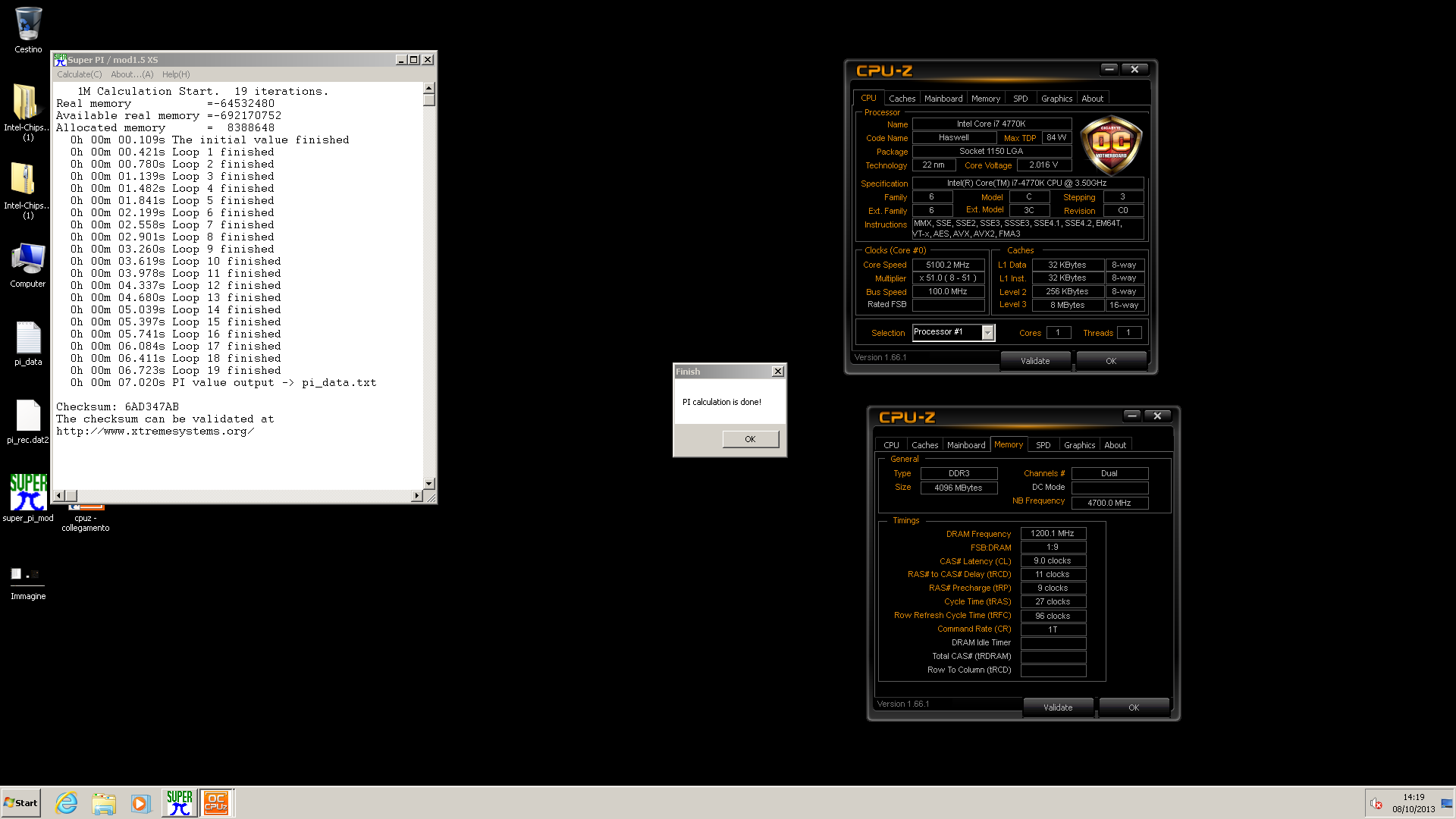Select the super_pi_mod desktop shortcut
Image resolution: width=1456 pixels, height=819 pixels.
(x=28, y=498)
